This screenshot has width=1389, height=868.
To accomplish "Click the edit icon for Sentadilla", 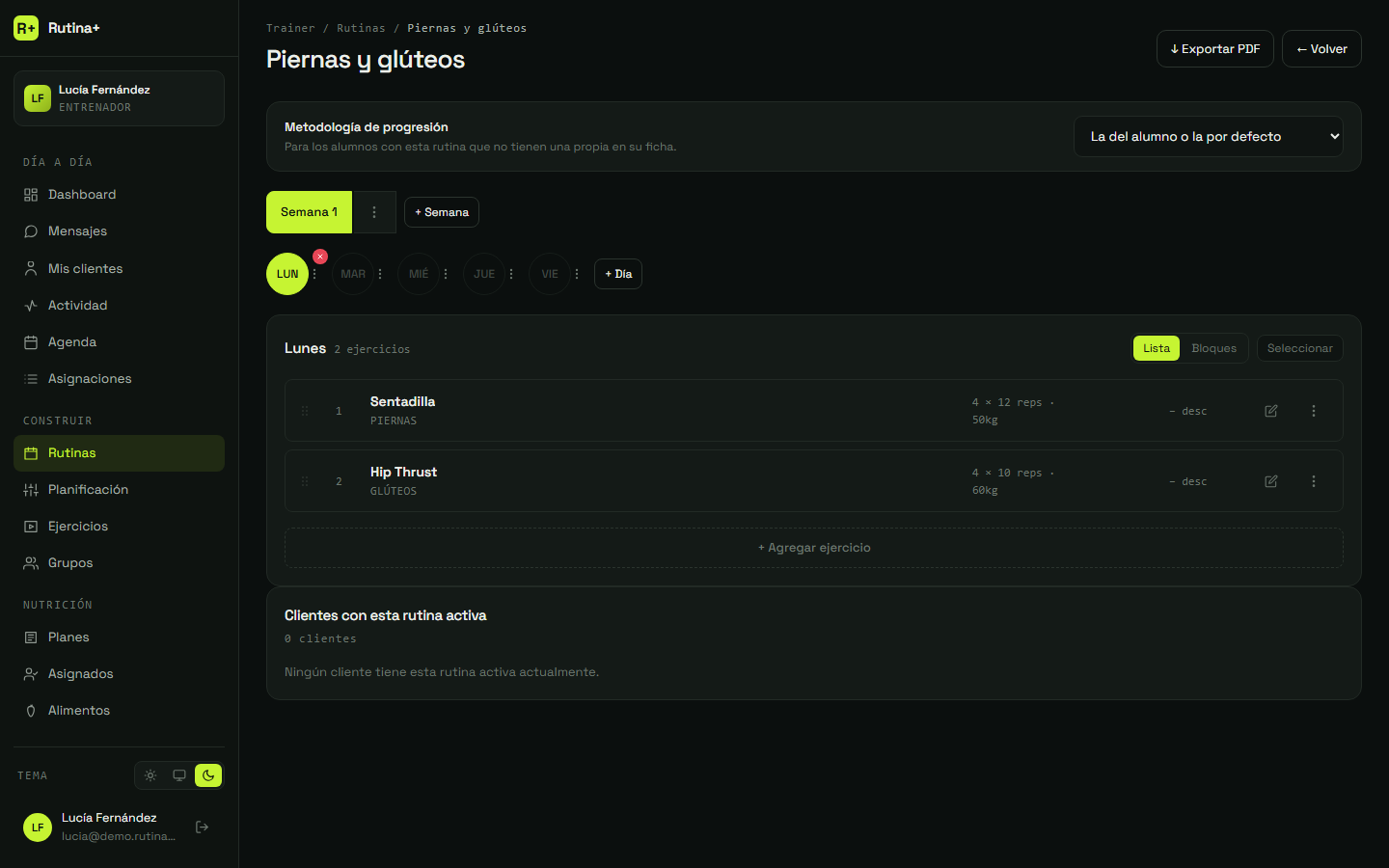I will pos(1271,411).
